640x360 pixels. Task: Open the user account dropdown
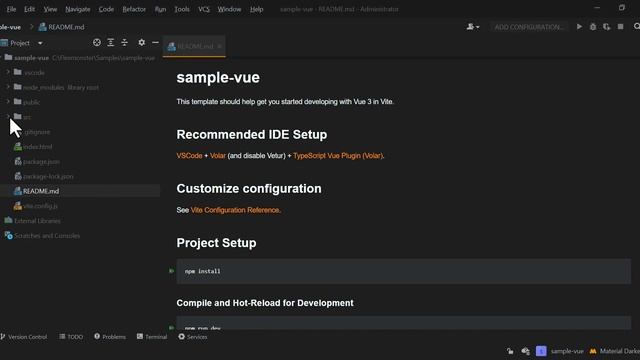[x=473, y=27]
